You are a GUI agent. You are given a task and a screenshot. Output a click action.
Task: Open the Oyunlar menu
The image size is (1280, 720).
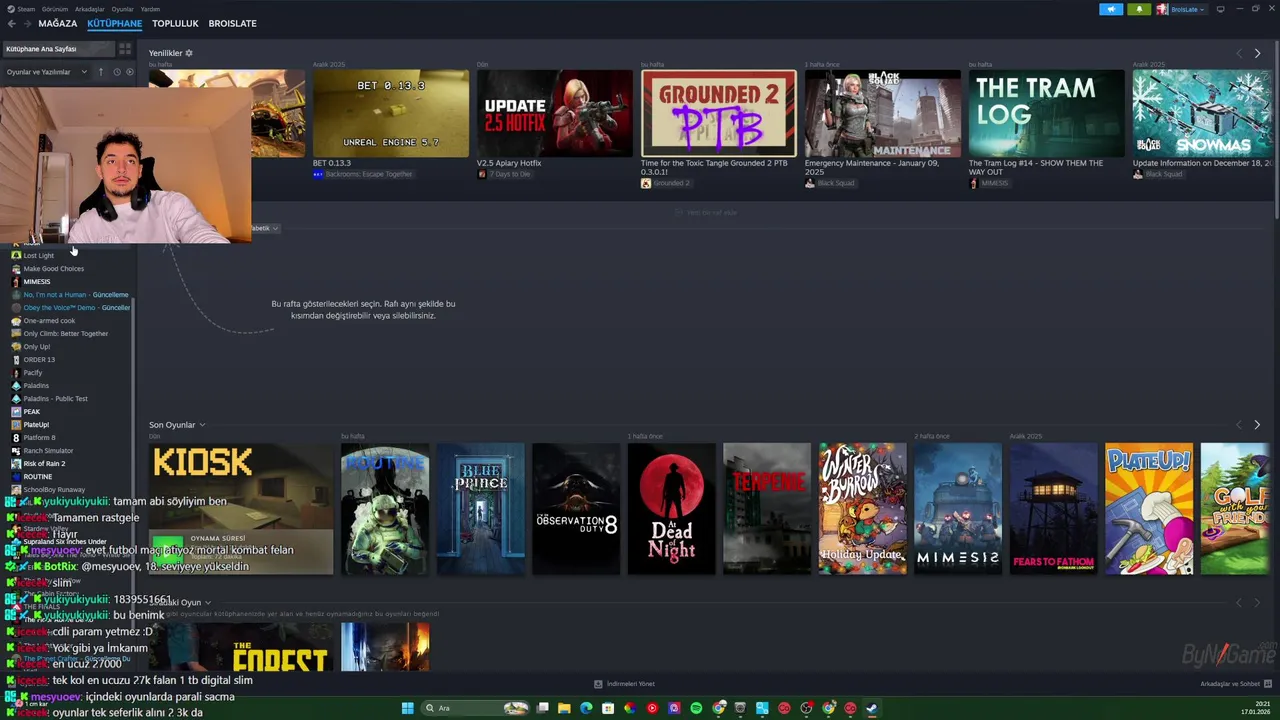point(122,9)
